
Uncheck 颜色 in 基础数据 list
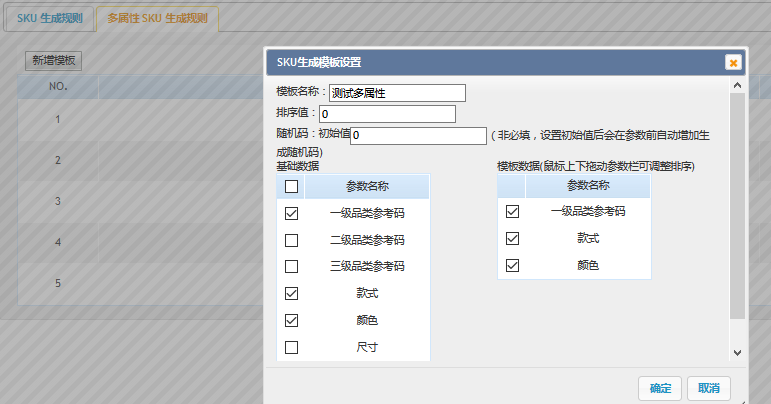pos(292,320)
